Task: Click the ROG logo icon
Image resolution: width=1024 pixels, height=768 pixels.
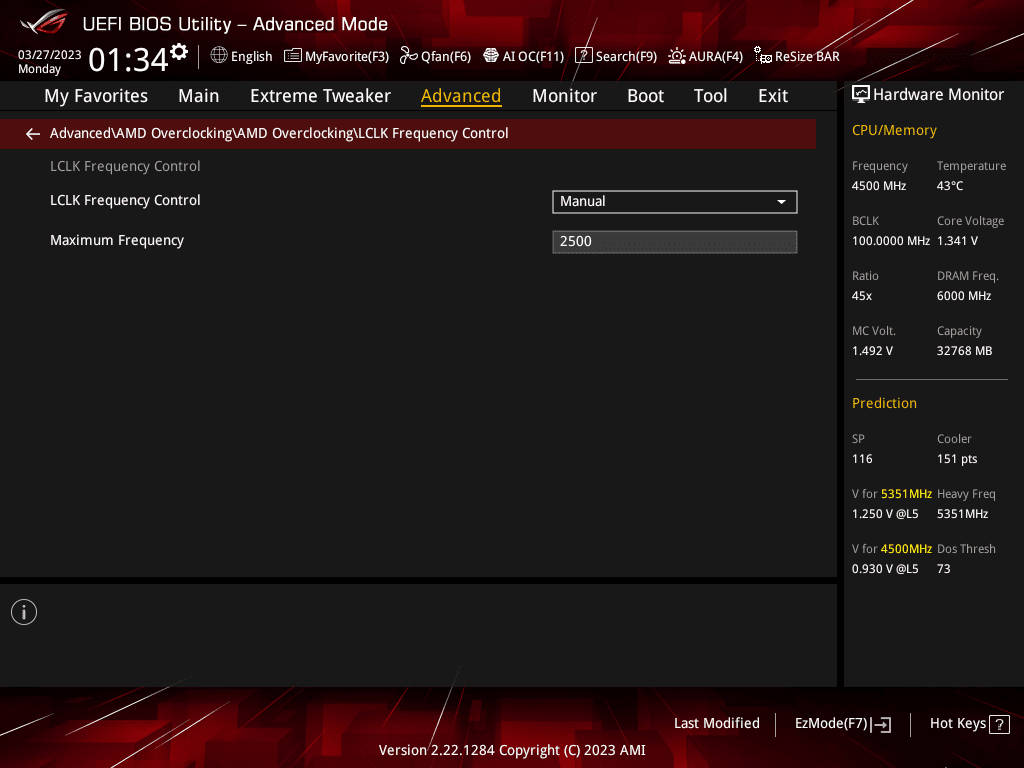Action: (44, 23)
